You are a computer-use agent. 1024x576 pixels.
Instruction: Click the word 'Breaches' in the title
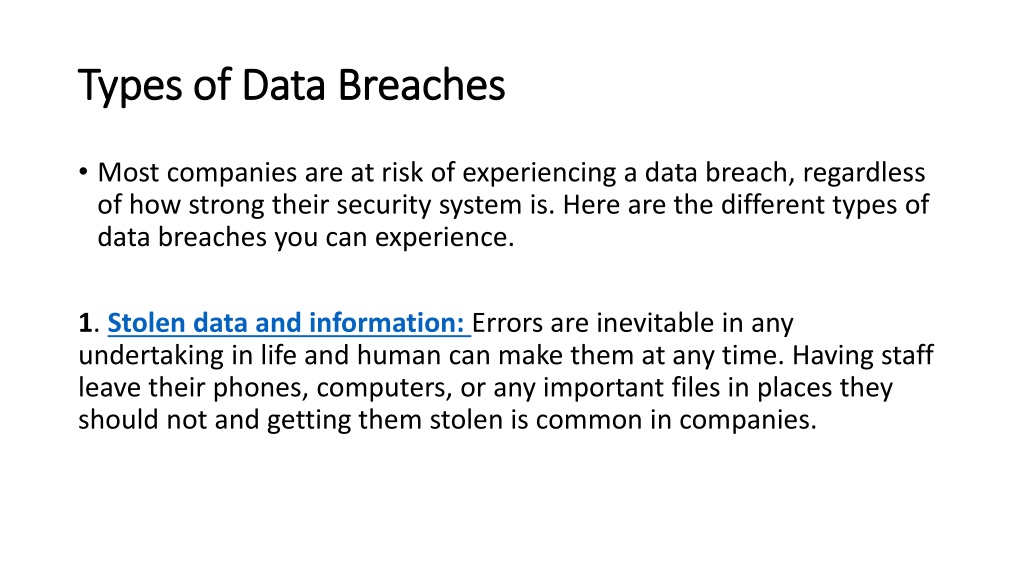tap(422, 85)
